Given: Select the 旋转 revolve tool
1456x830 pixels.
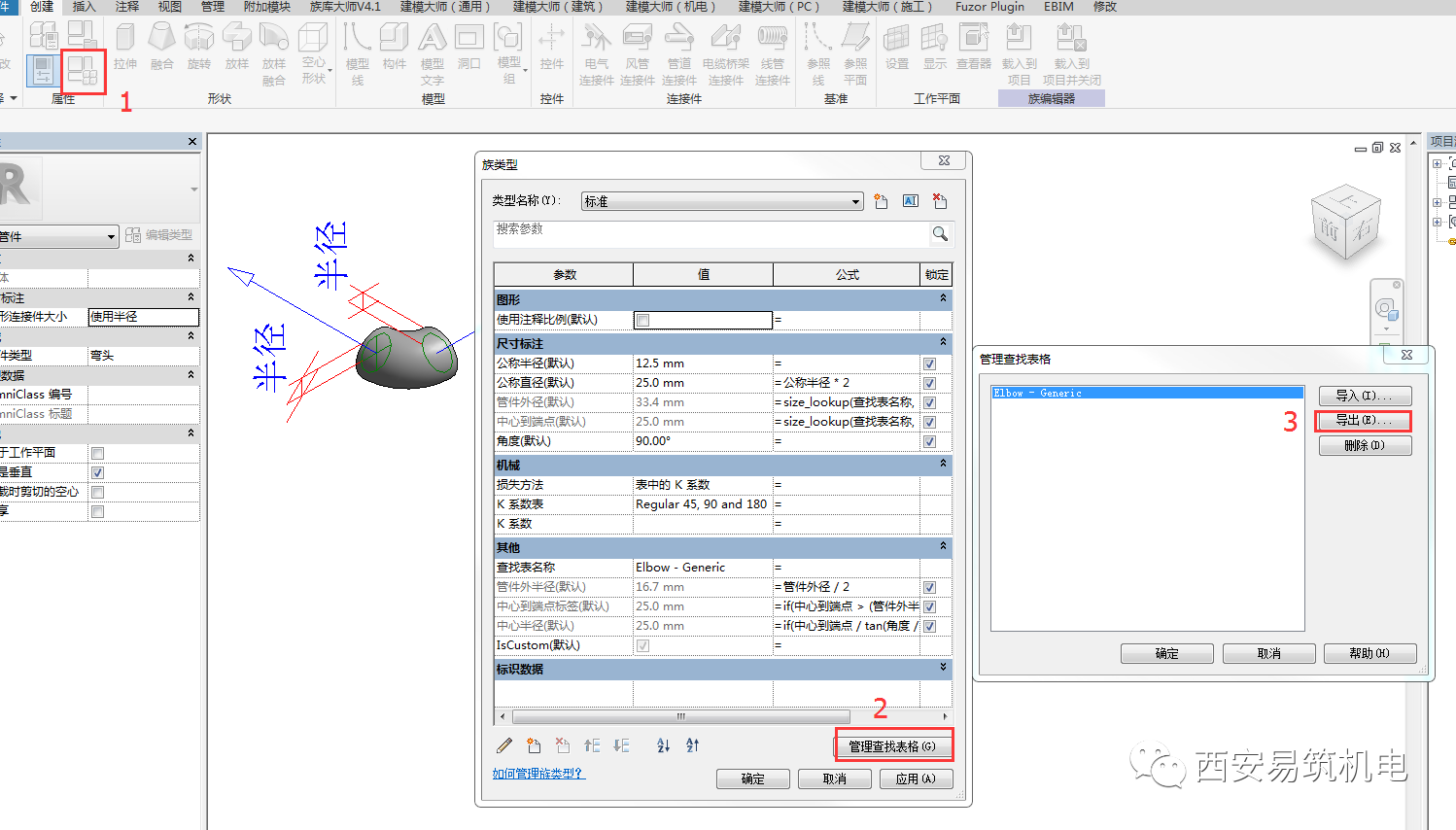Looking at the screenshot, I should click(x=199, y=47).
